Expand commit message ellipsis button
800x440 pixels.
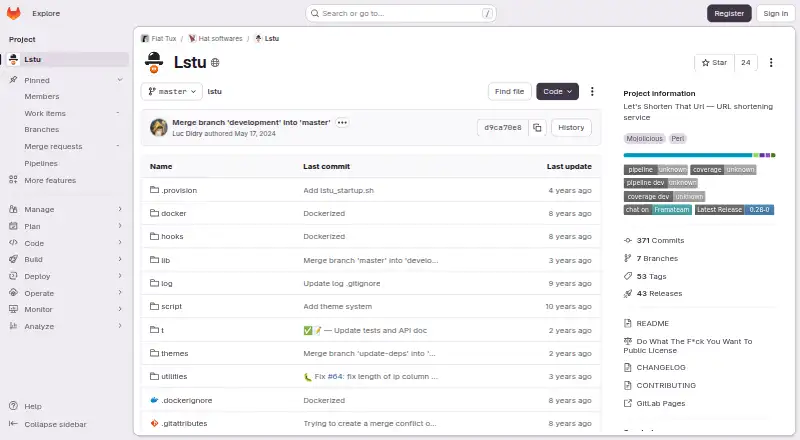[x=342, y=123]
